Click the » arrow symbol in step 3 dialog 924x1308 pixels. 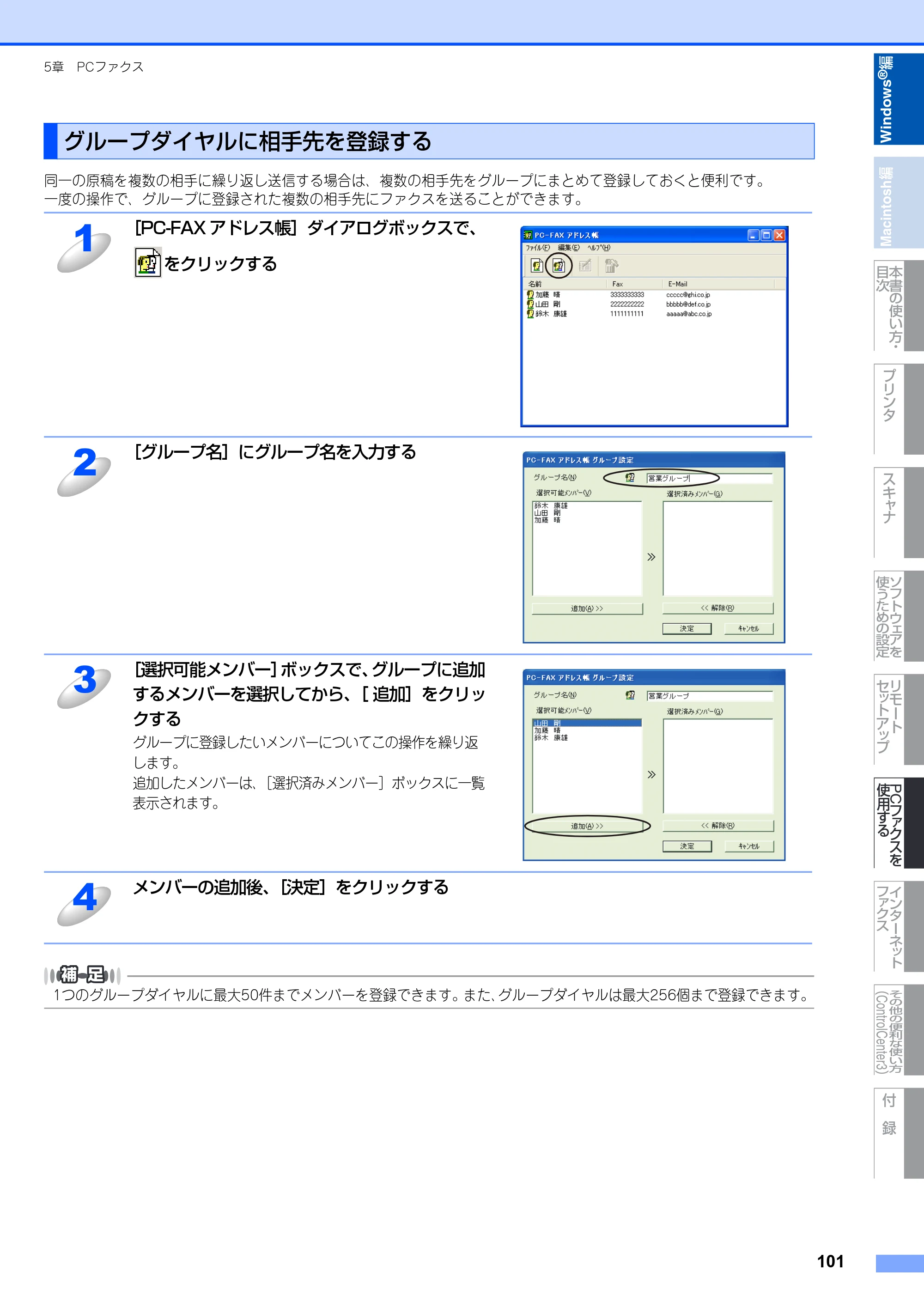pos(651,774)
